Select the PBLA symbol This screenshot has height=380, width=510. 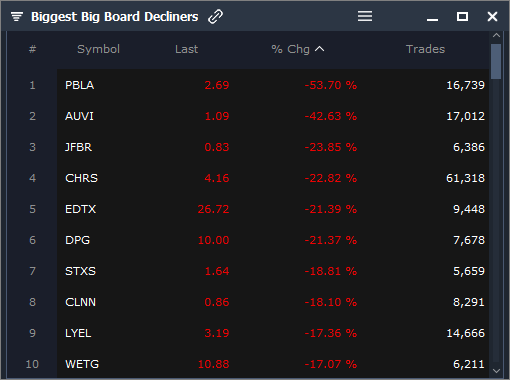(80, 85)
